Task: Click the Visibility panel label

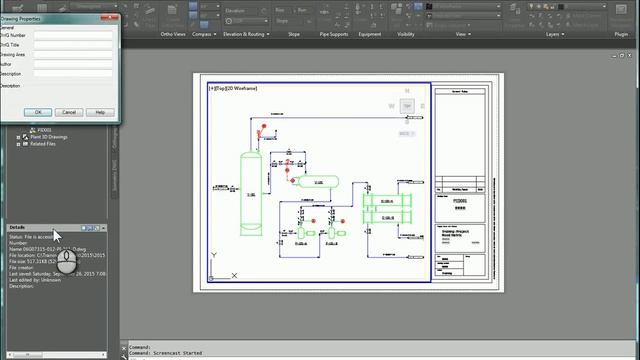Action: (406, 34)
